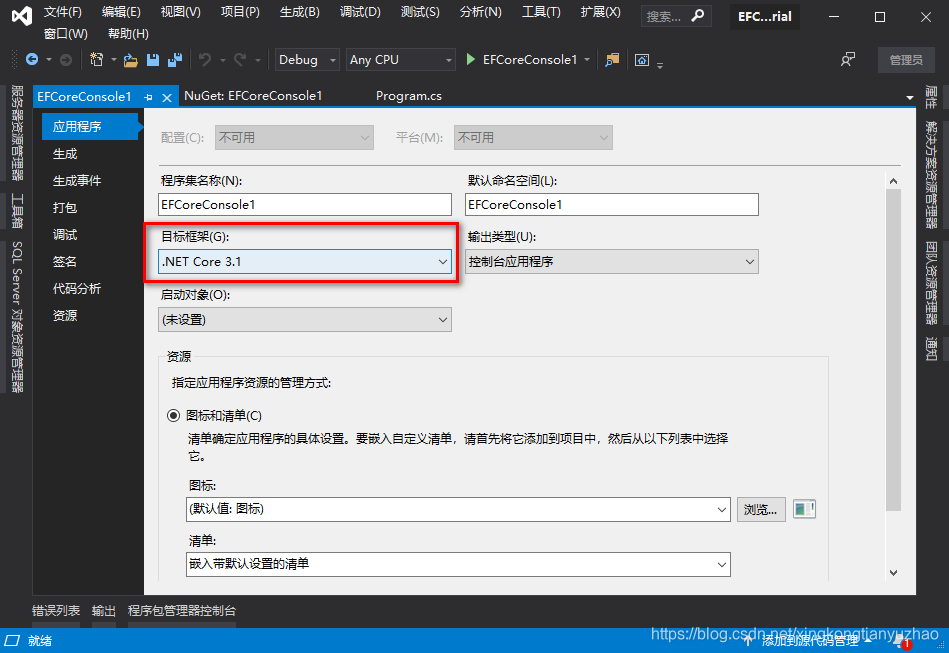Click the 浏览... button

[761, 510]
